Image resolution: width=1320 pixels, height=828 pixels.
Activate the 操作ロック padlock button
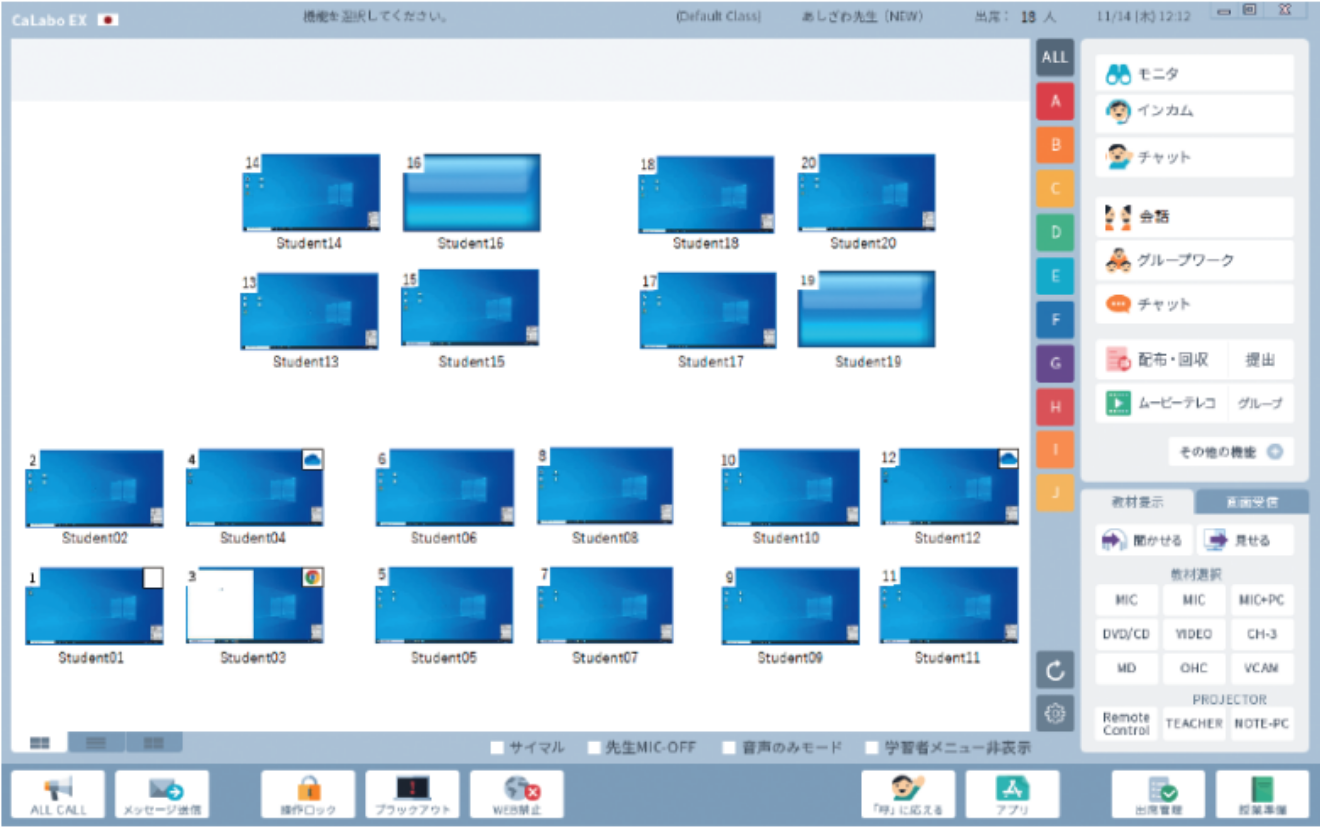(308, 794)
